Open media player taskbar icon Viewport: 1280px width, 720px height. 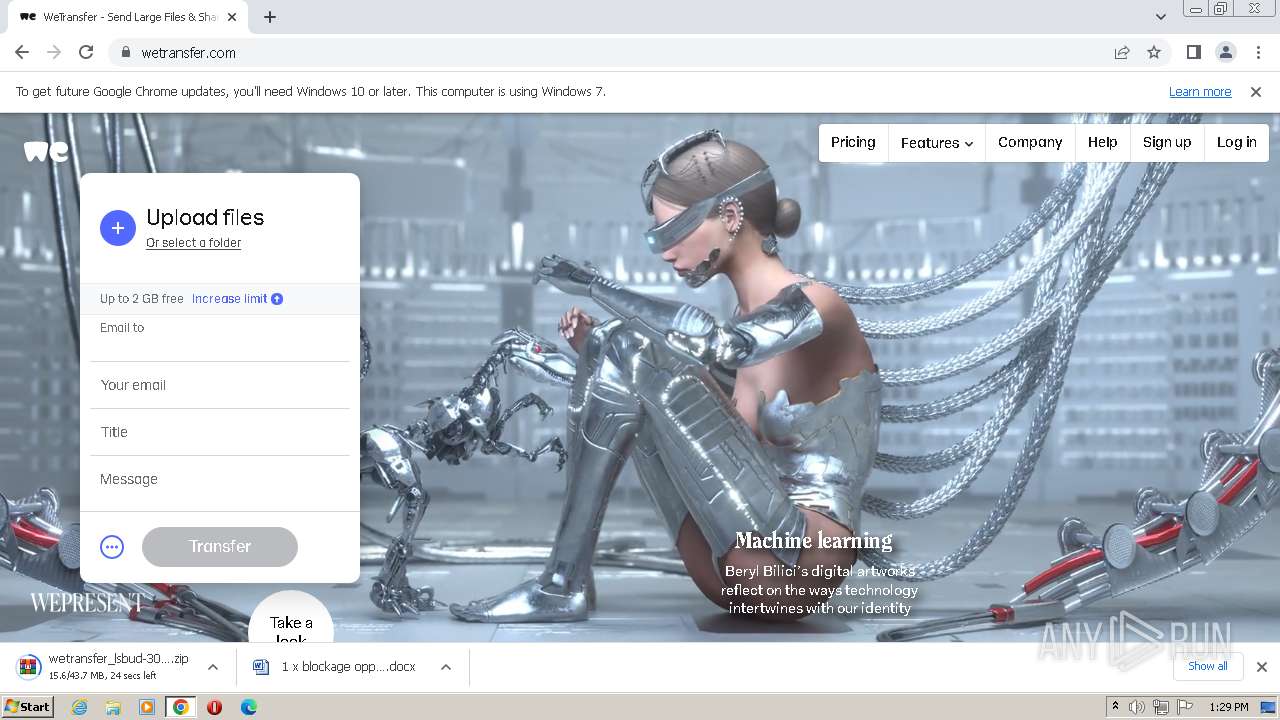coord(147,707)
